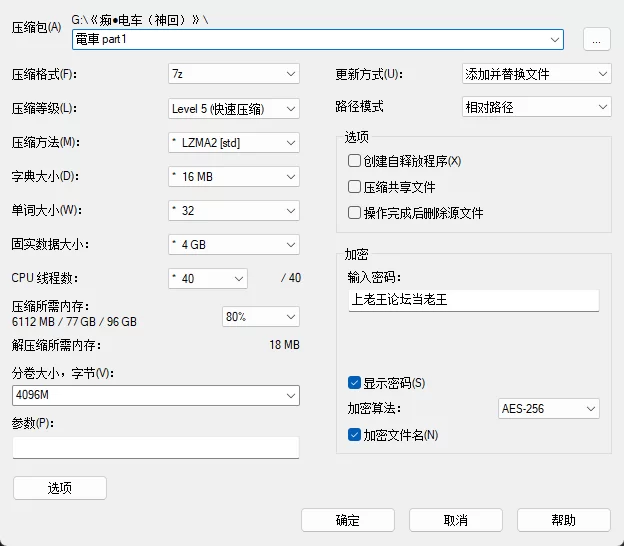
Task: Check the 压缩共享文件 option
Action: [354, 187]
